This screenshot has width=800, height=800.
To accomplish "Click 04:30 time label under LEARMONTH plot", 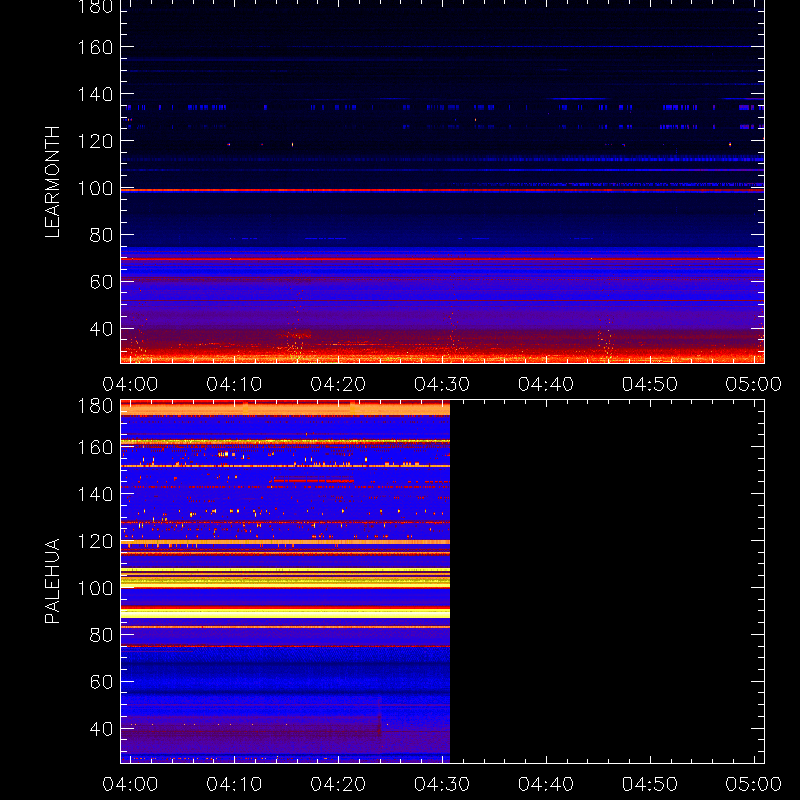I will (x=442, y=384).
